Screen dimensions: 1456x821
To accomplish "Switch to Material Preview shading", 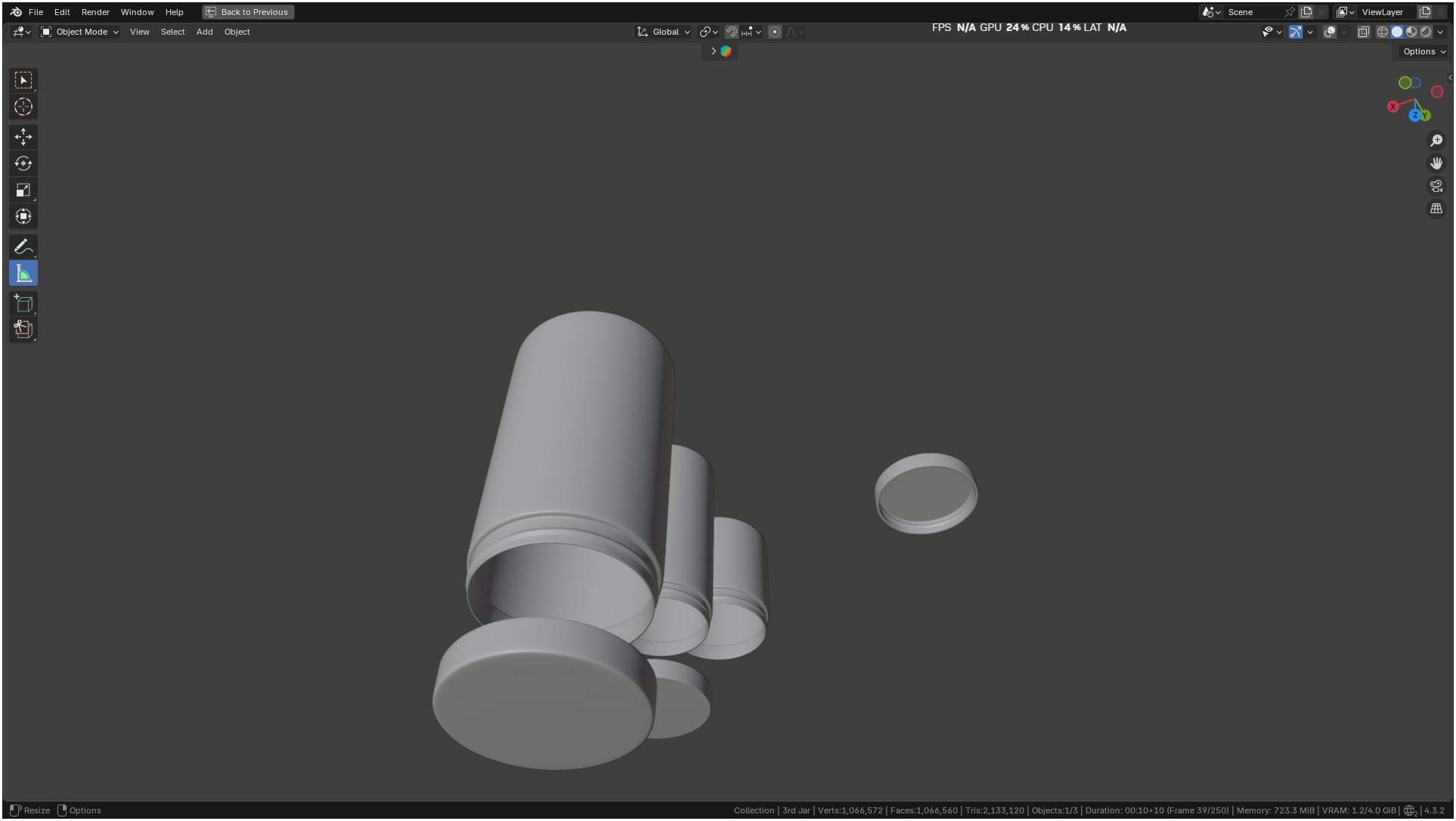I will coord(1411,32).
